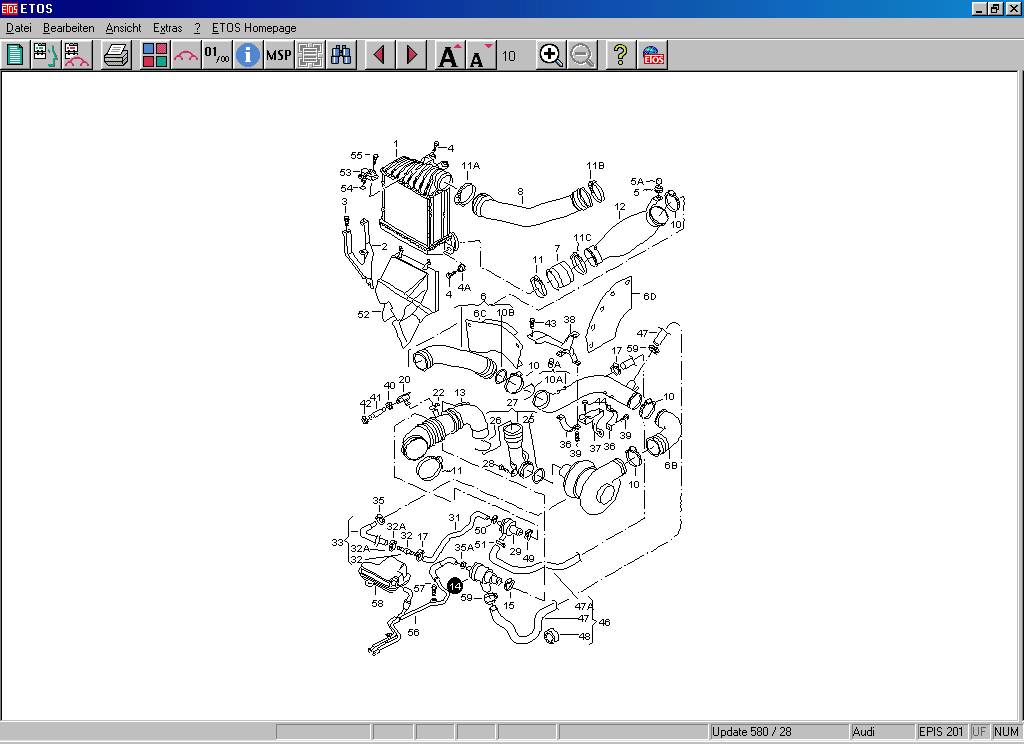Click the four colored squares icon
Viewport: 1024px width, 744px height.
pyautogui.click(x=155, y=55)
